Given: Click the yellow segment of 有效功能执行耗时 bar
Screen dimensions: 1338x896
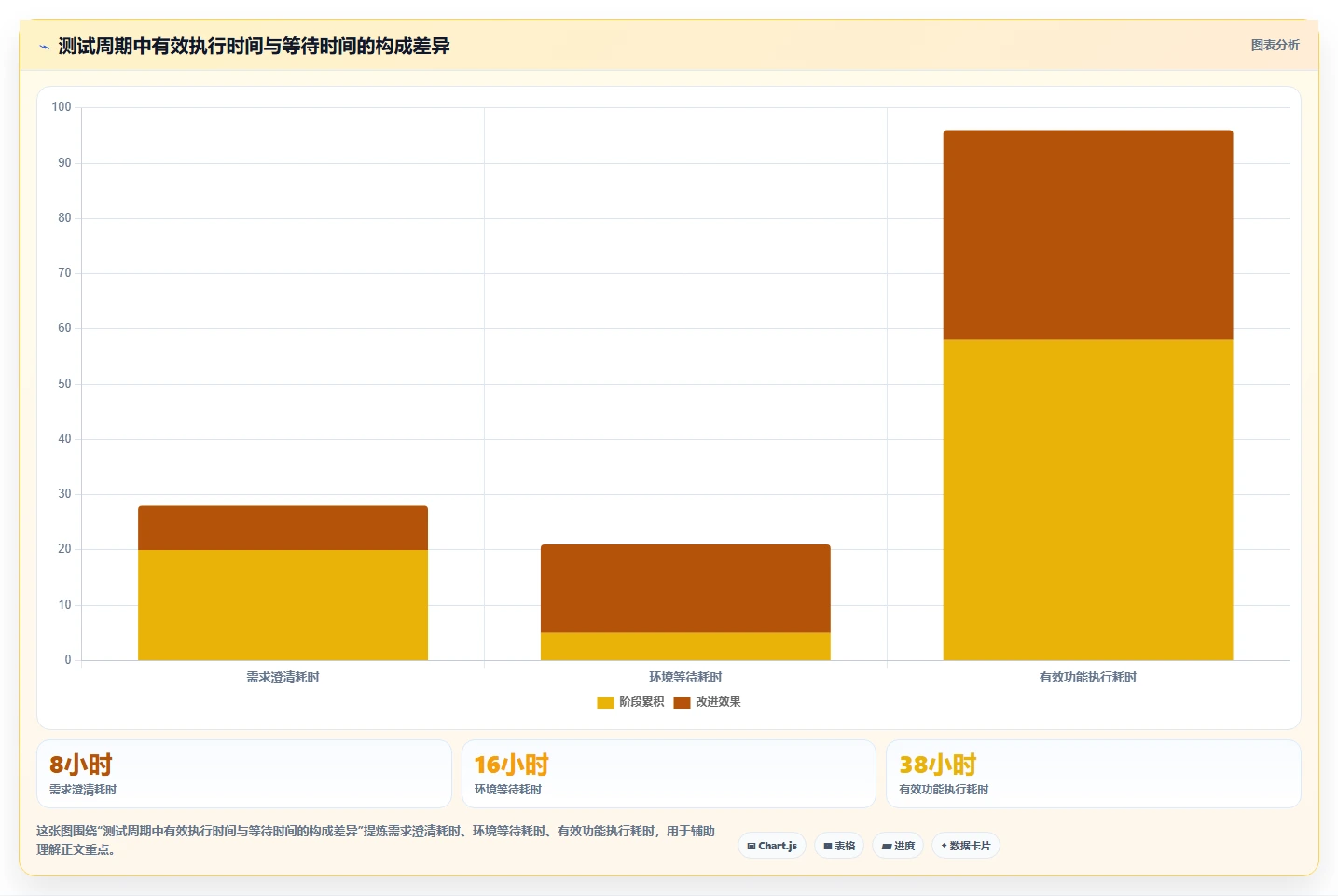Looking at the screenshot, I should tap(1088, 500).
